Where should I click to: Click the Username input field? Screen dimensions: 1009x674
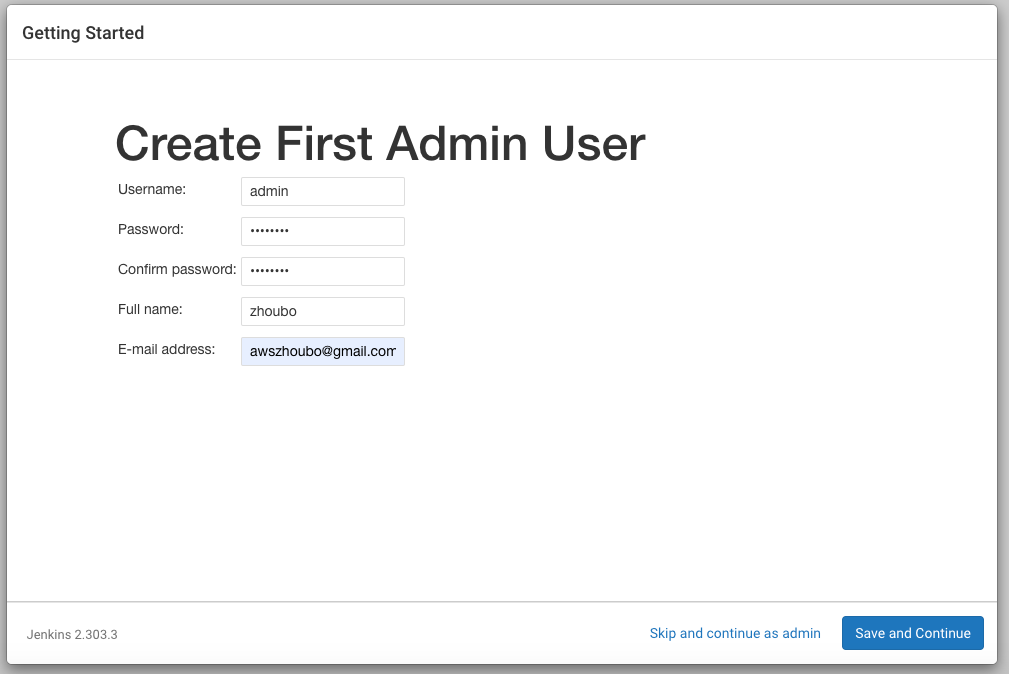322,191
